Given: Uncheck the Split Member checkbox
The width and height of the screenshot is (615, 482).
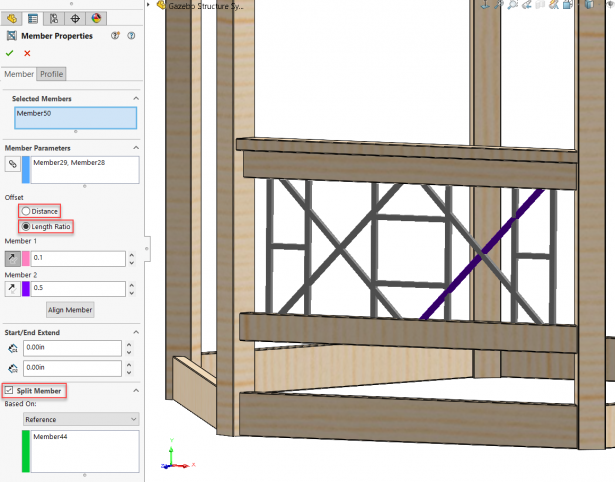Looking at the screenshot, I should (x=10, y=389).
